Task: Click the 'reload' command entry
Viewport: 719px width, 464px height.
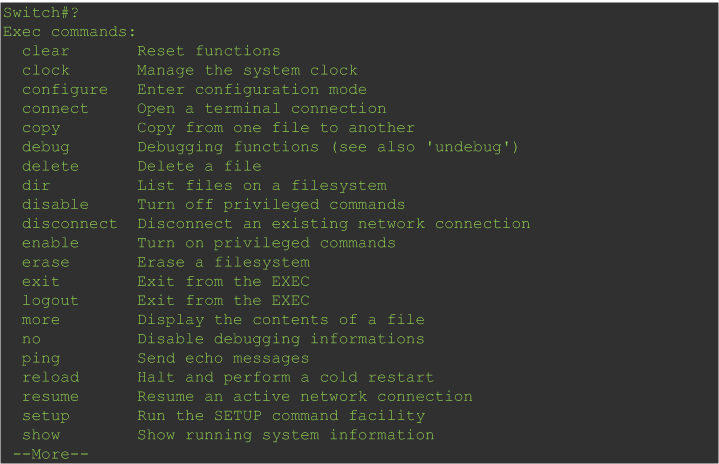Action: 51,377
